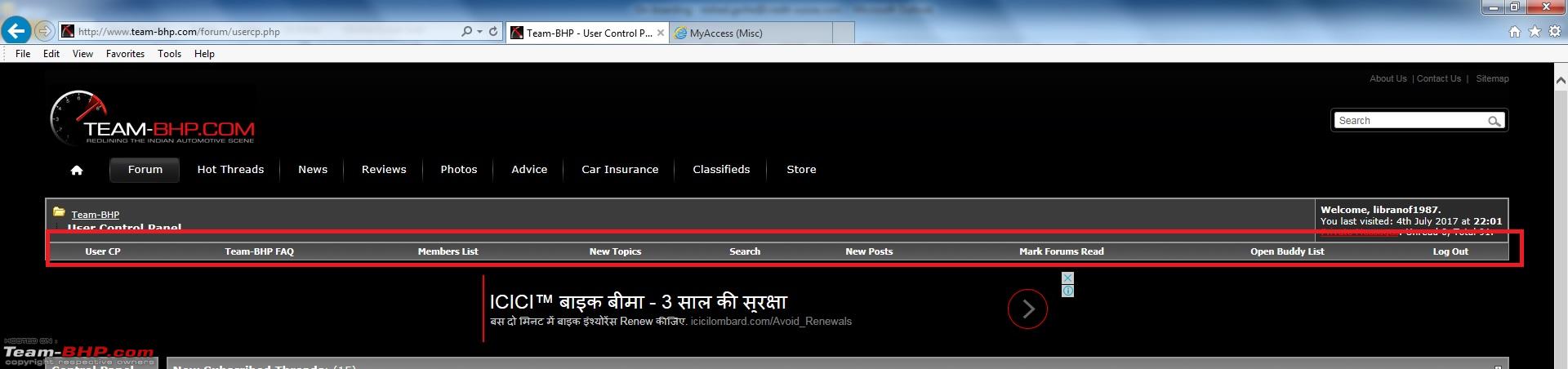This screenshot has height=369, width=1568.
Task: Click the page scrollbar up arrow
Action: tap(1561, 80)
